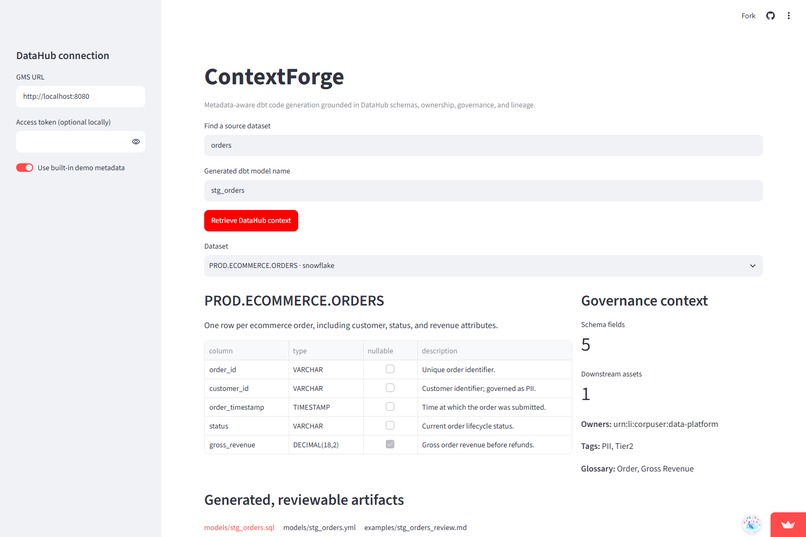Select the TIMESTAMP type cell
This screenshot has height=537, width=806.
click(x=326, y=407)
